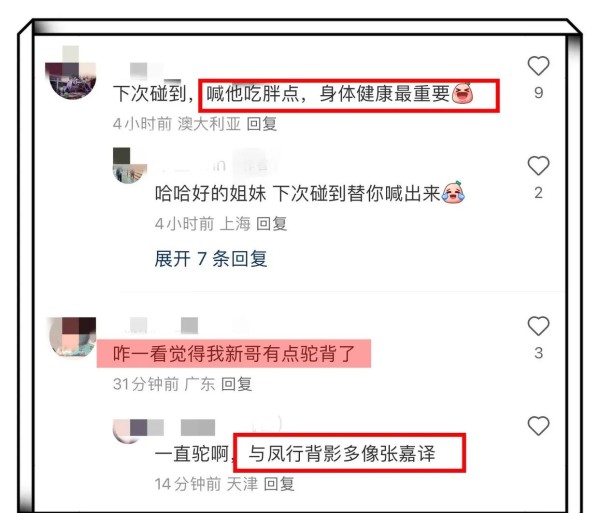This screenshot has height=513, width=600.
Task: Reply to the 澳大利亚 comment via 回复
Action: click(262, 124)
